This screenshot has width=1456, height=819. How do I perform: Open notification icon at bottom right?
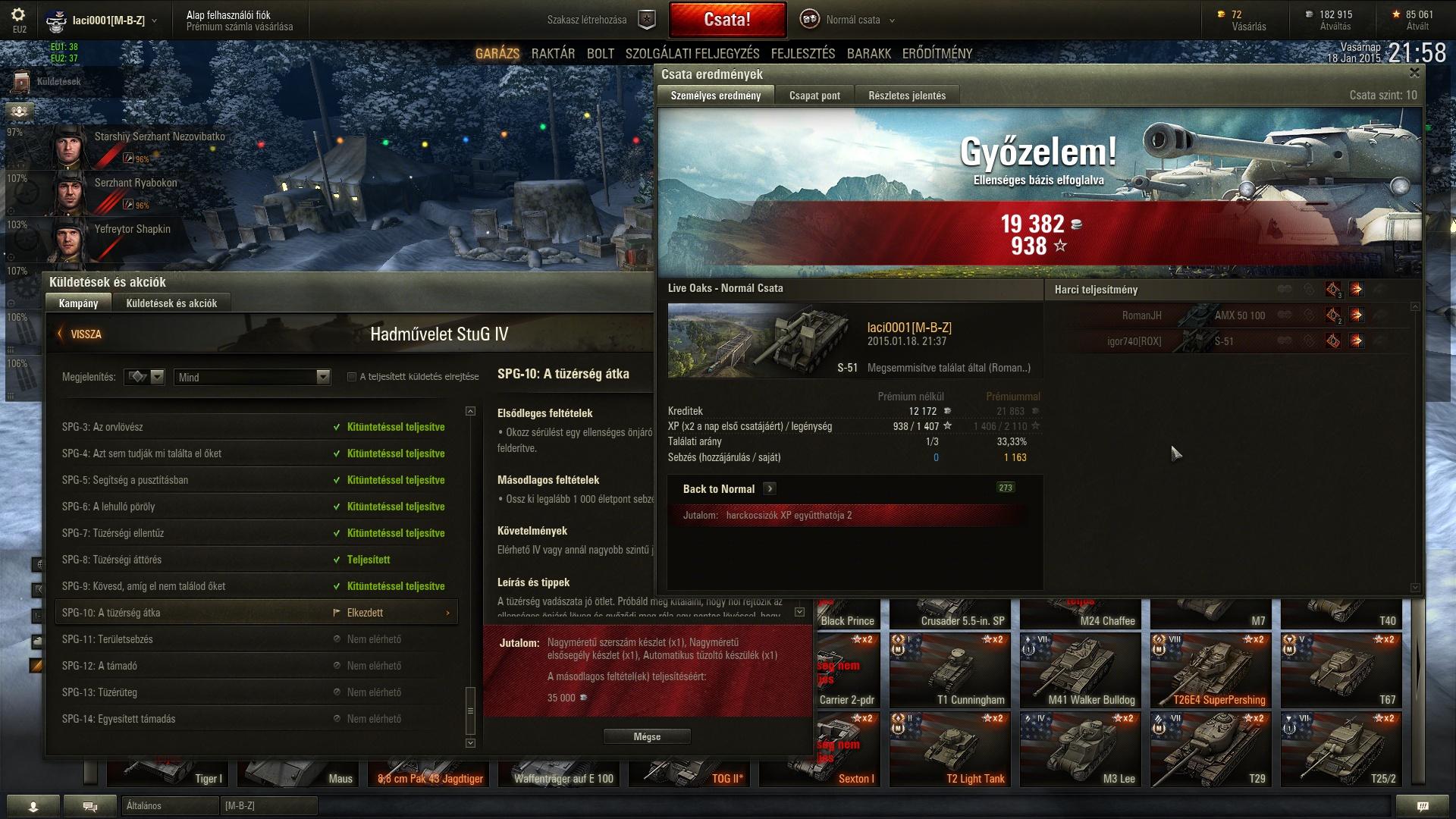1423,806
